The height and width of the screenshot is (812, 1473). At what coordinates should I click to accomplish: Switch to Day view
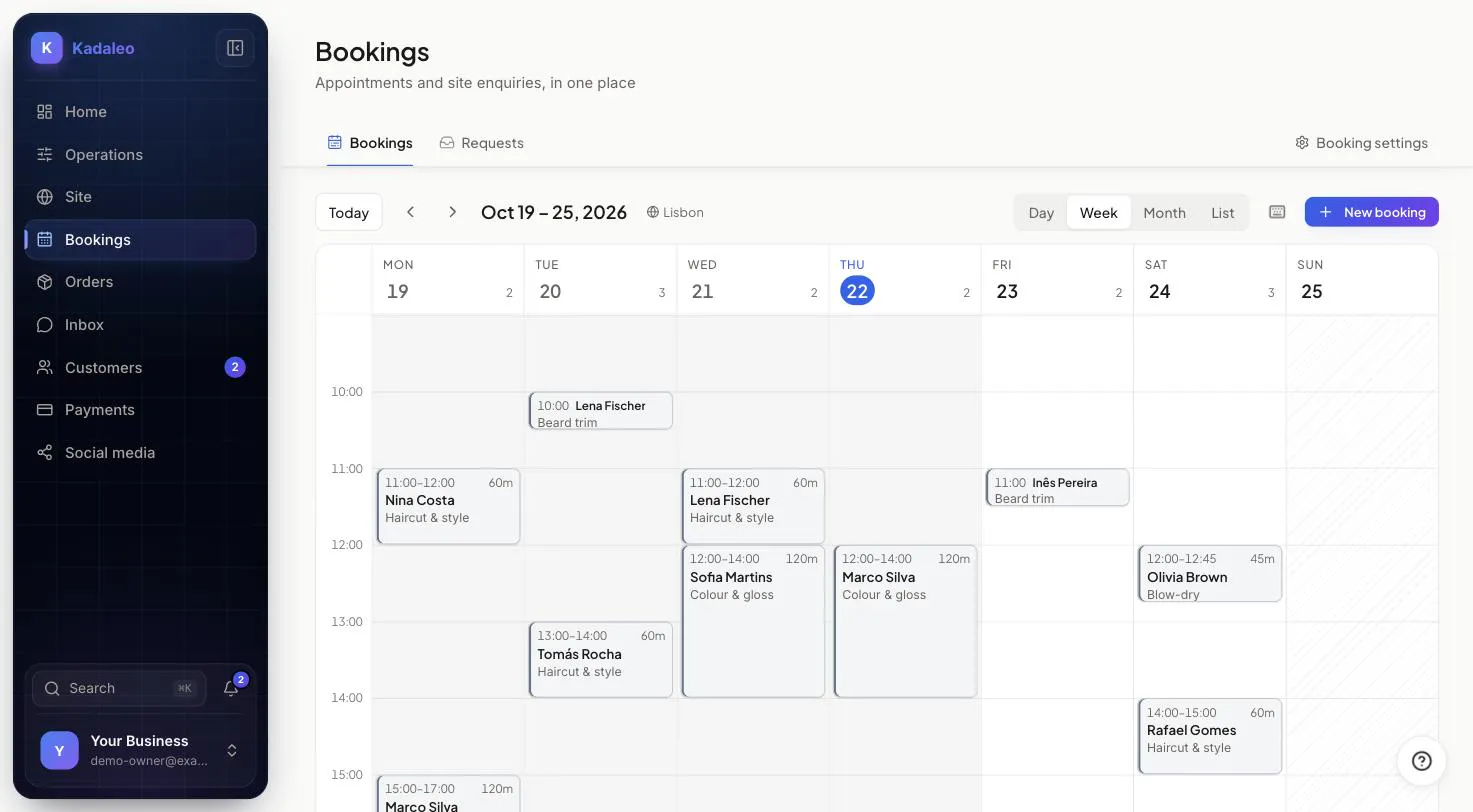[1041, 213]
